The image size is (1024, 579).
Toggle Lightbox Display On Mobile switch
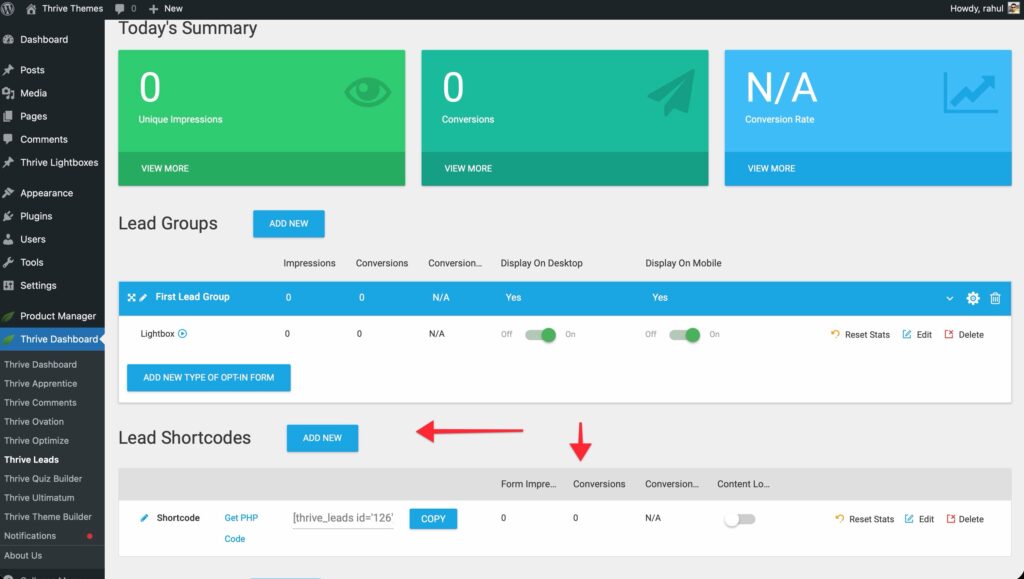pos(685,335)
